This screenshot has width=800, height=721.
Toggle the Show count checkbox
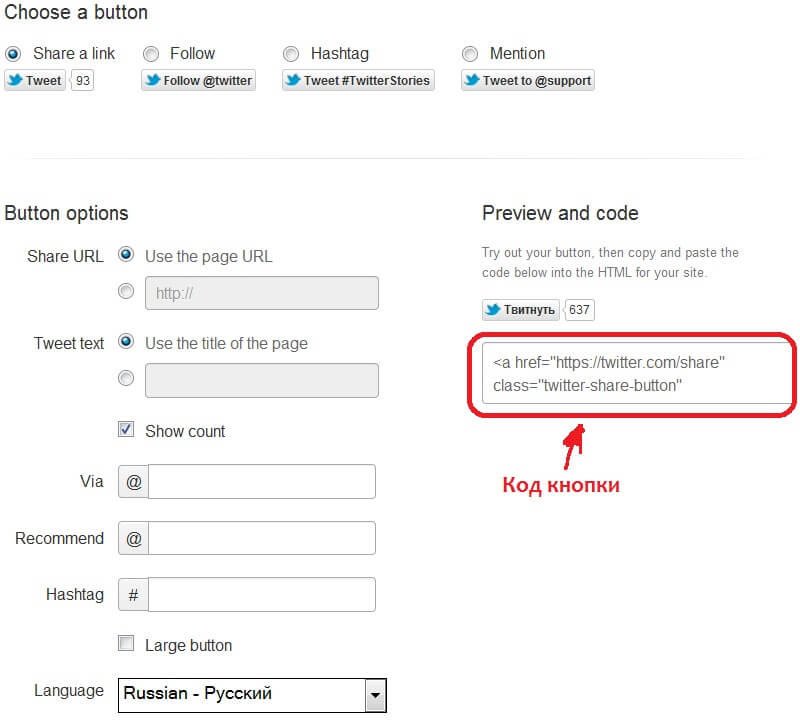[126, 430]
